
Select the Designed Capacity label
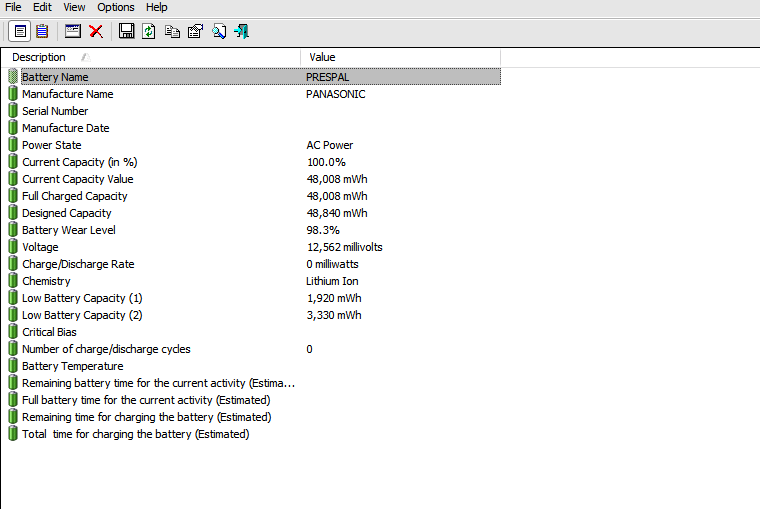tap(66, 213)
